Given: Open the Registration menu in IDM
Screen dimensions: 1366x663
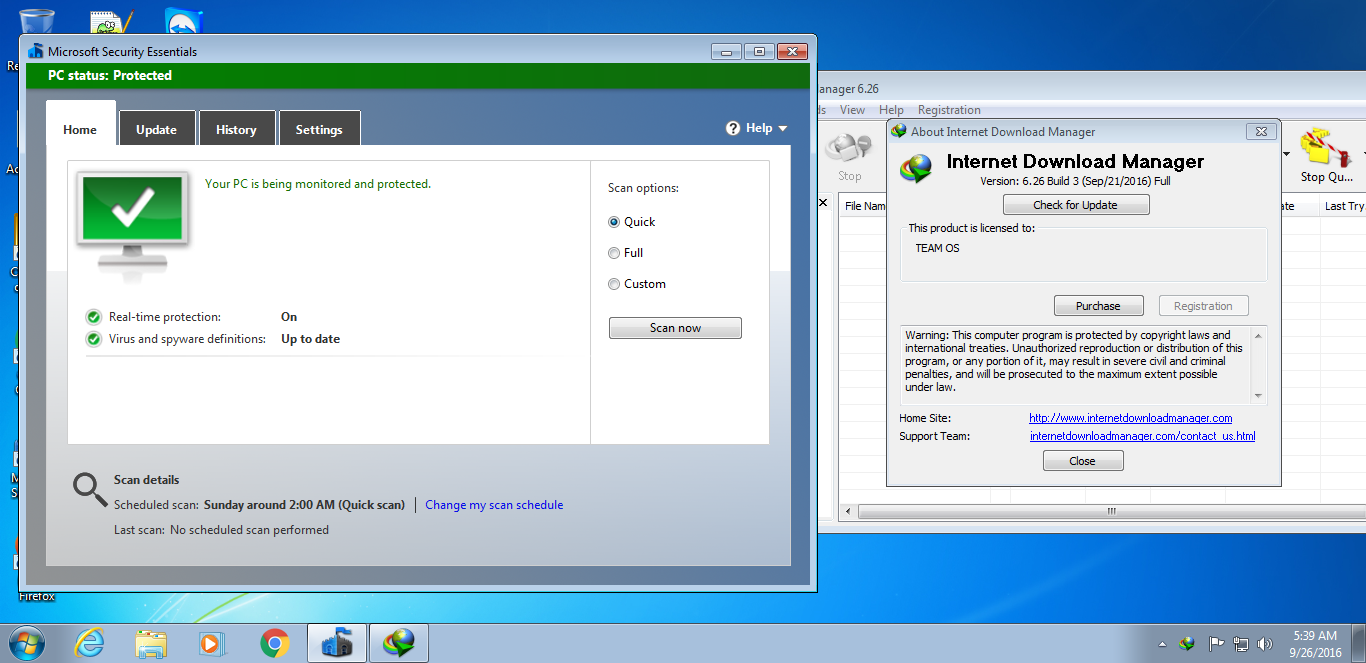Looking at the screenshot, I should point(949,110).
